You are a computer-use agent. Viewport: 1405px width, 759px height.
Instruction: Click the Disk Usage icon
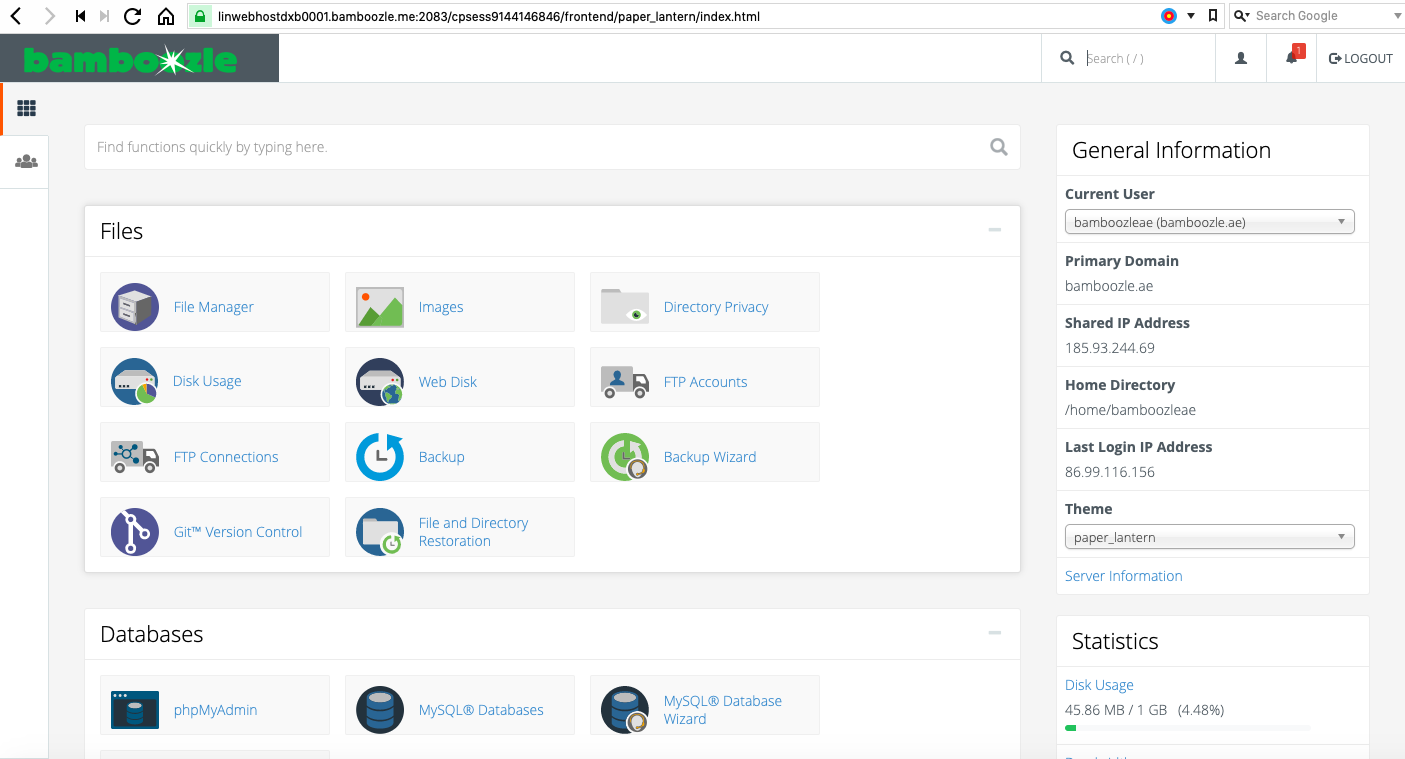point(134,381)
